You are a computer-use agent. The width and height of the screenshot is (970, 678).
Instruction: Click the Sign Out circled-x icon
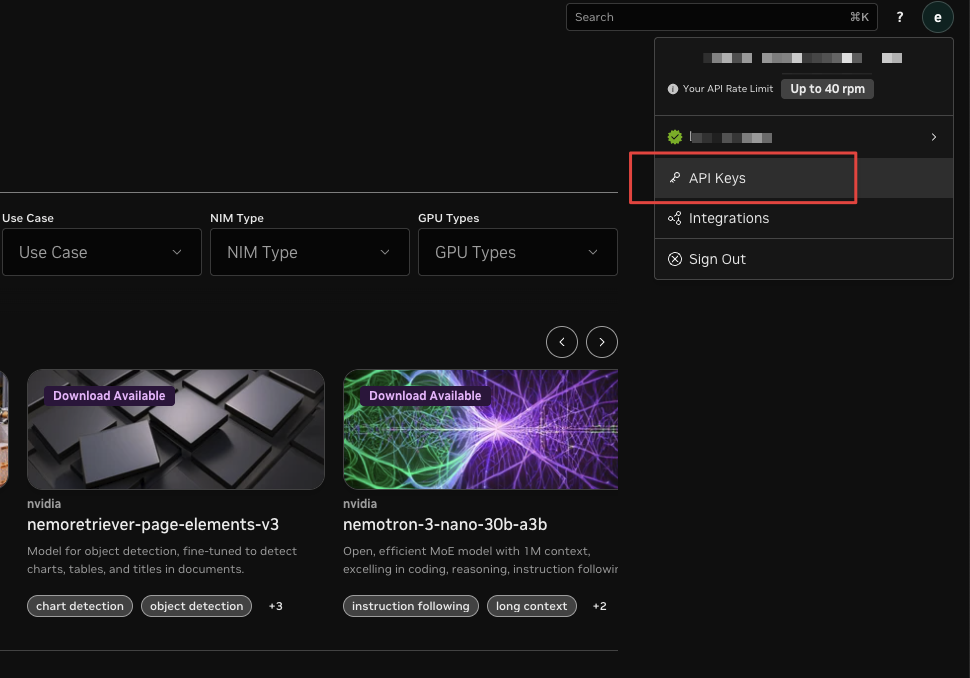tap(675, 259)
